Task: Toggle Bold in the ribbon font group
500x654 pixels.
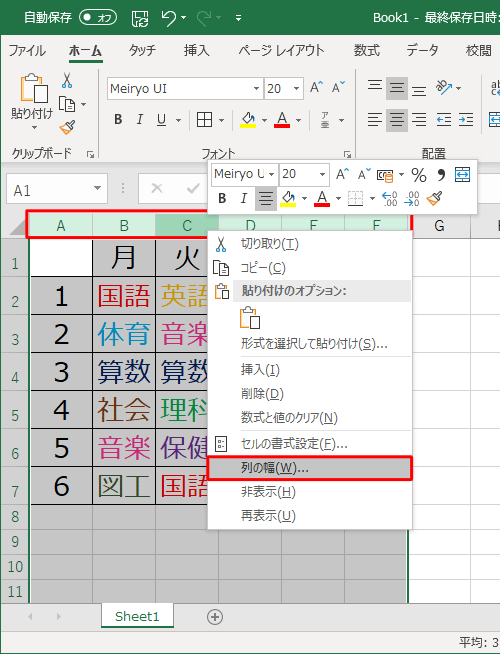Action: click(x=118, y=120)
